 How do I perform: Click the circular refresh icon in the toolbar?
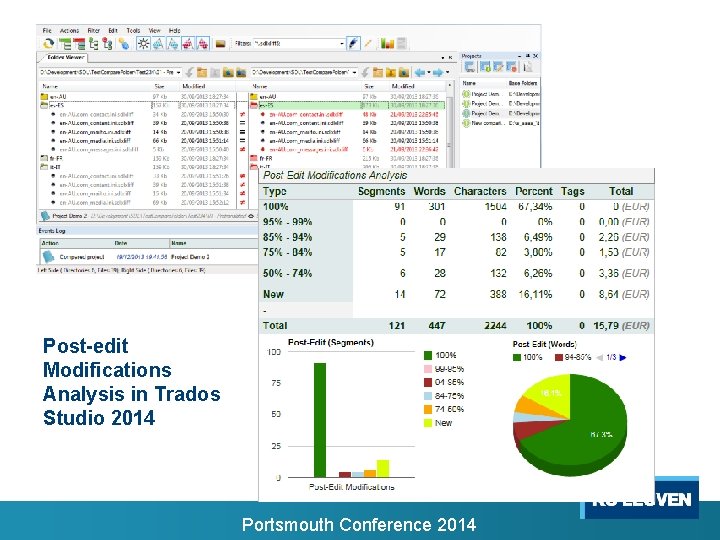[x=48, y=44]
